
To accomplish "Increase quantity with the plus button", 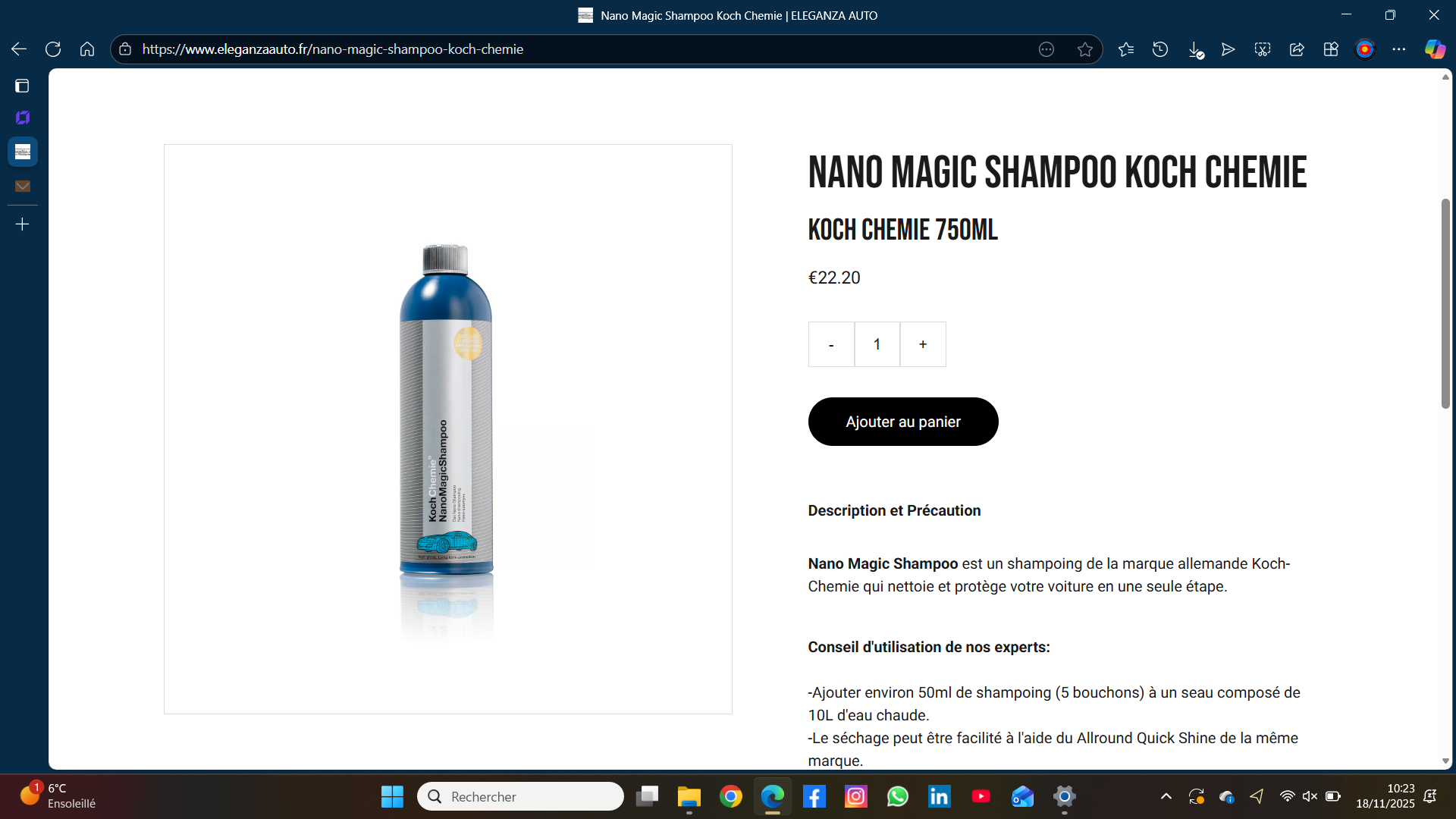I will click(x=923, y=344).
